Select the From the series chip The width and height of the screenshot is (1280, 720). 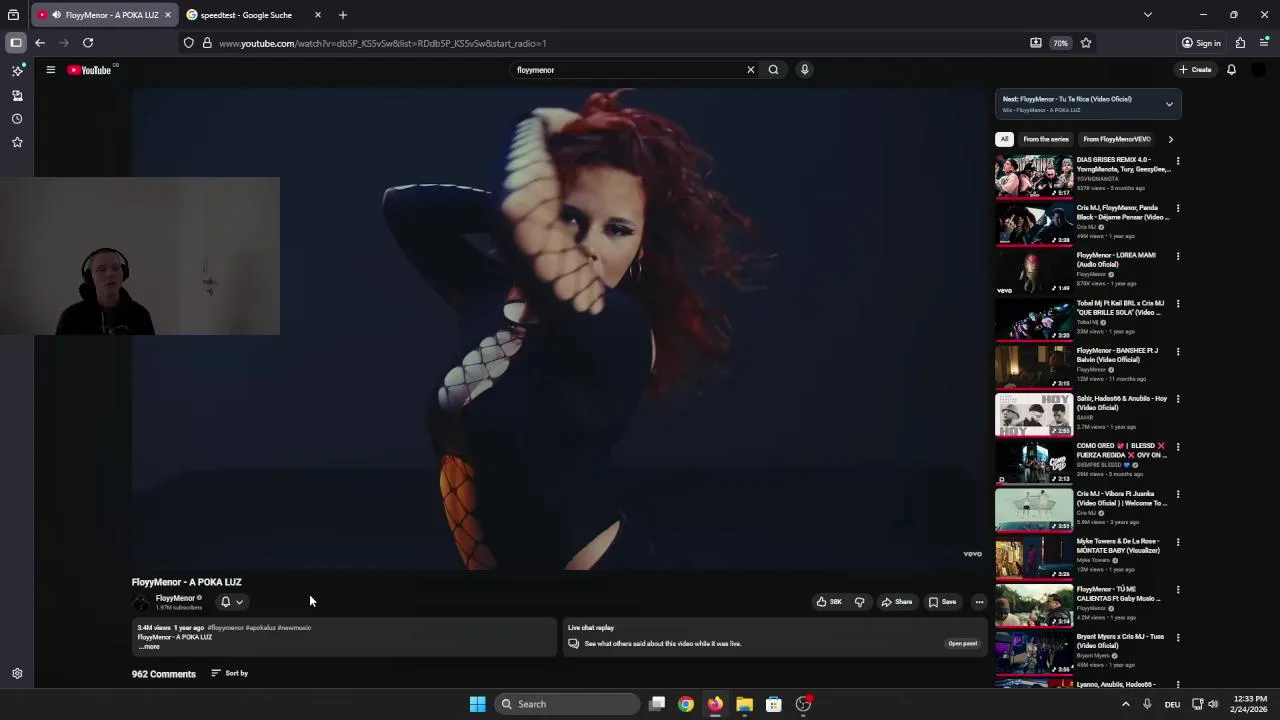1046,139
